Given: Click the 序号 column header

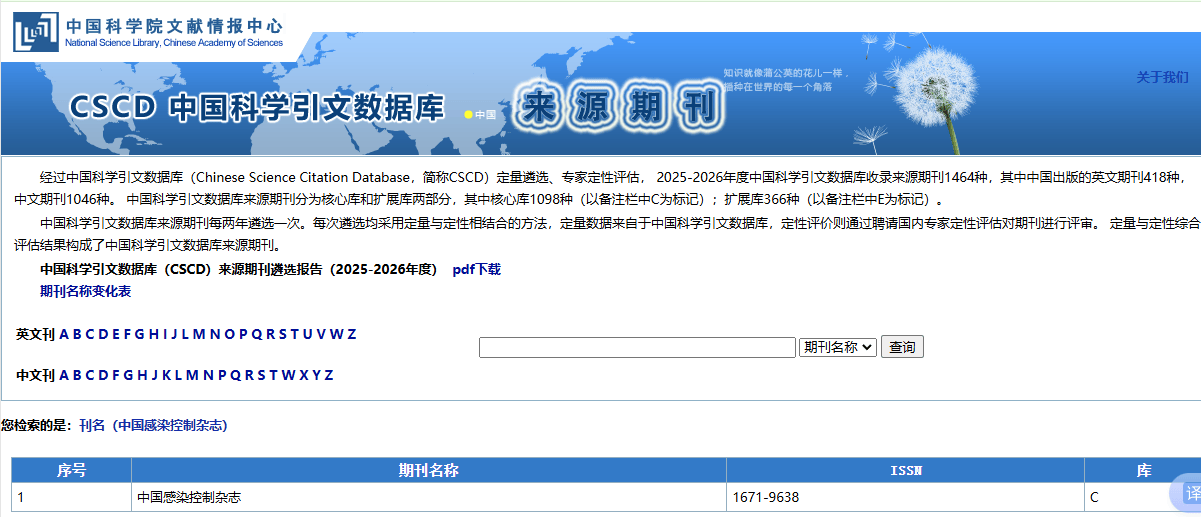Looking at the screenshot, I should (x=71, y=470).
